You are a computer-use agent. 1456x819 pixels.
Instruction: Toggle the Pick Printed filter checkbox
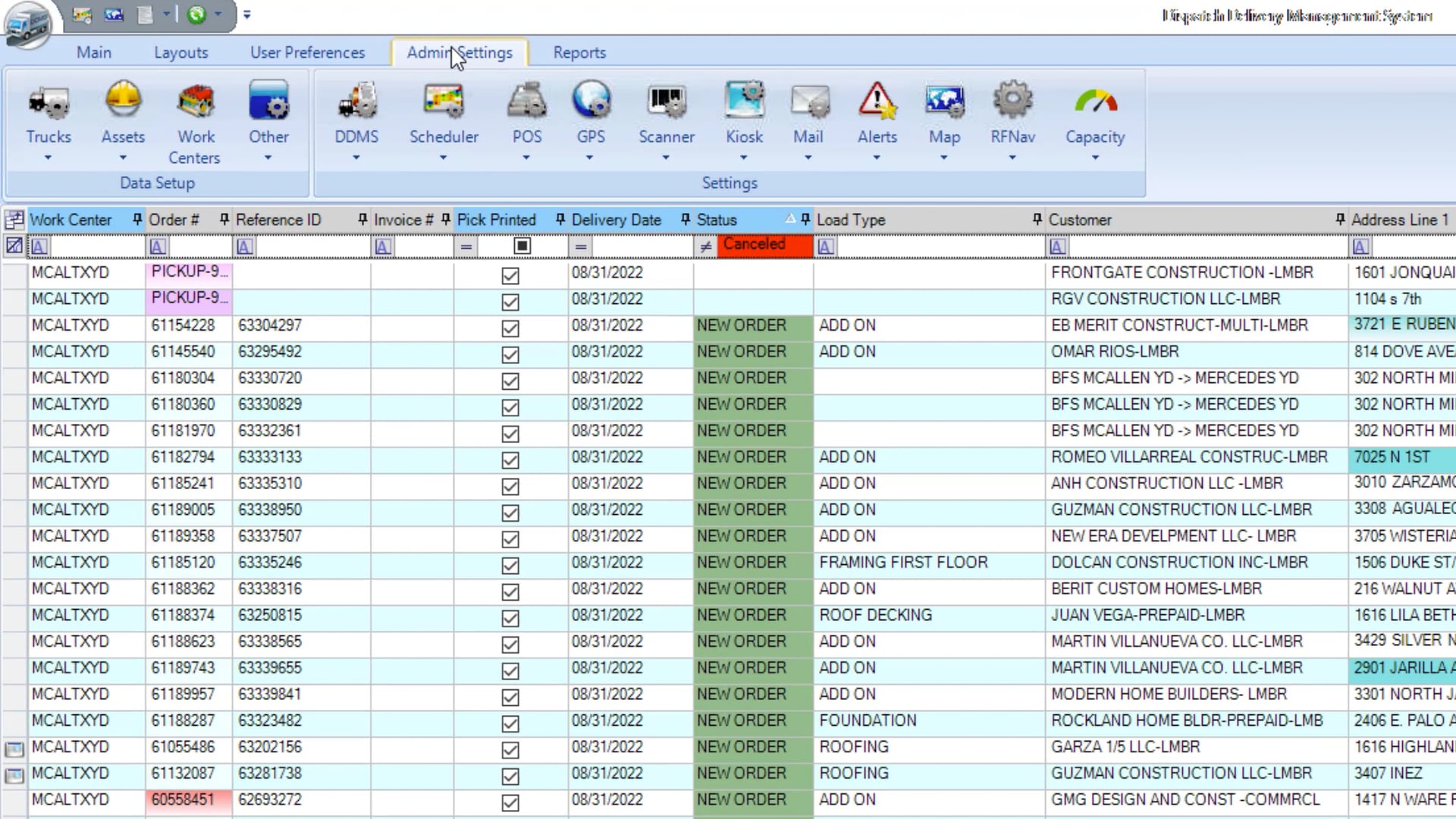[522, 246]
